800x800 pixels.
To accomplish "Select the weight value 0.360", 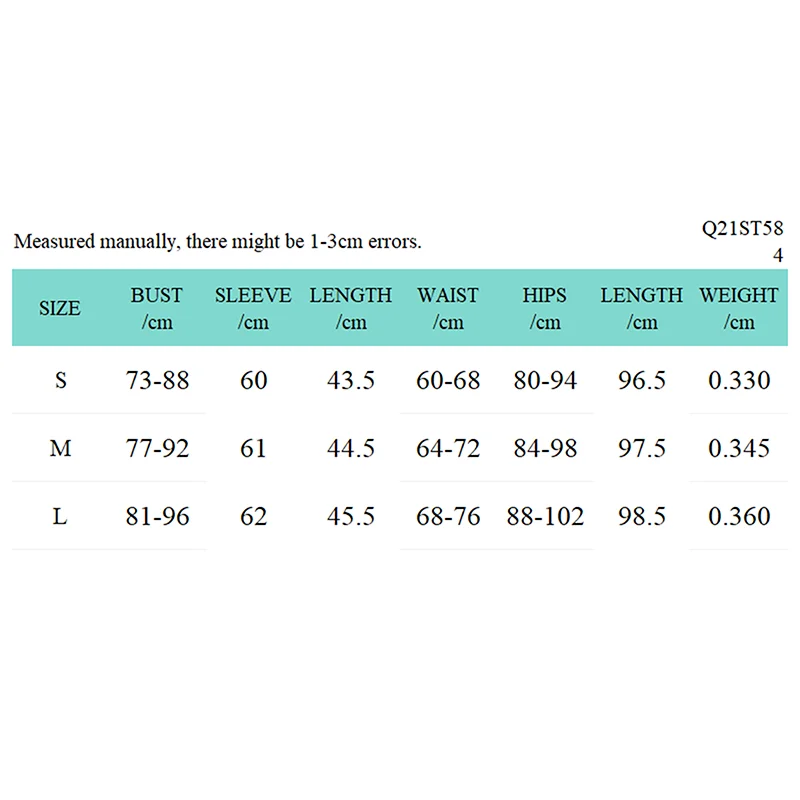I will pyautogui.click(x=739, y=516).
